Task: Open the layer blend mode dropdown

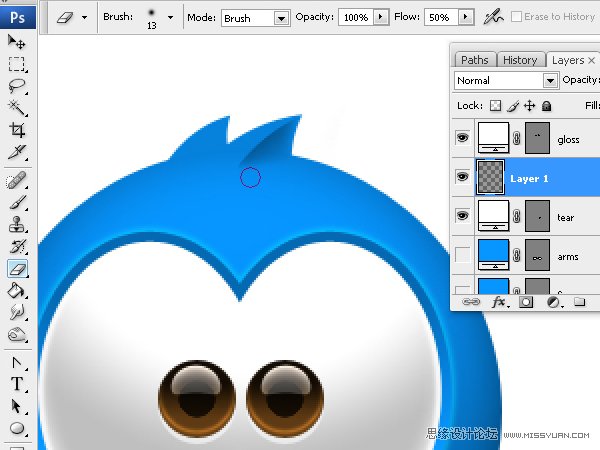Action: (550, 81)
